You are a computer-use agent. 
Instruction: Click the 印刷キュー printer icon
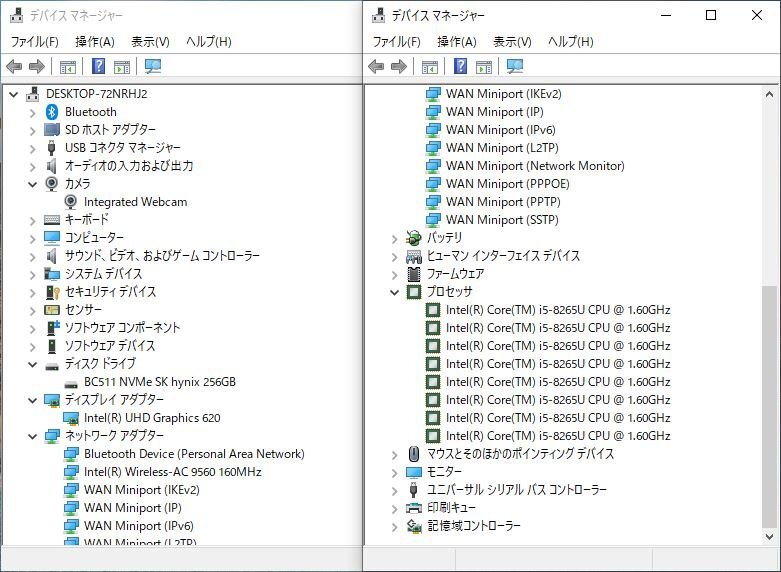[413, 508]
